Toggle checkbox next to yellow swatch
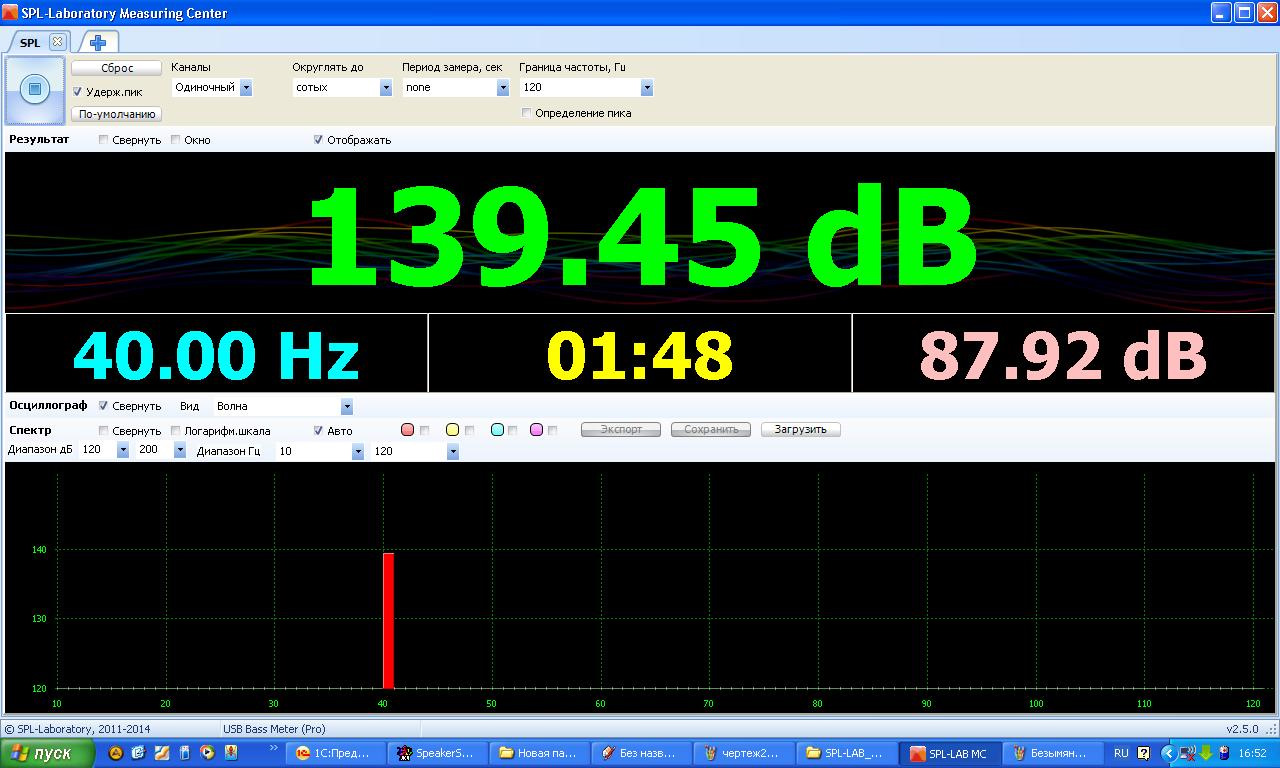This screenshot has height=768, width=1280. (470, 431)
